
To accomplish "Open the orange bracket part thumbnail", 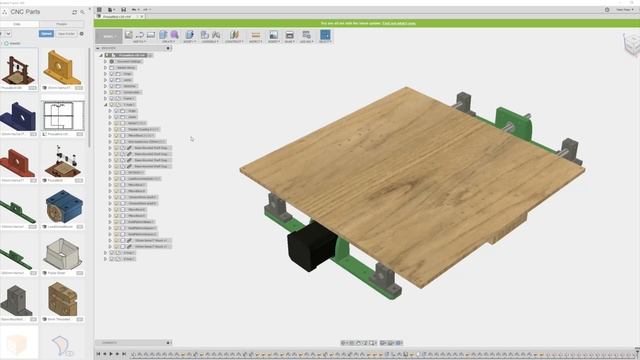I will (62, 69).
